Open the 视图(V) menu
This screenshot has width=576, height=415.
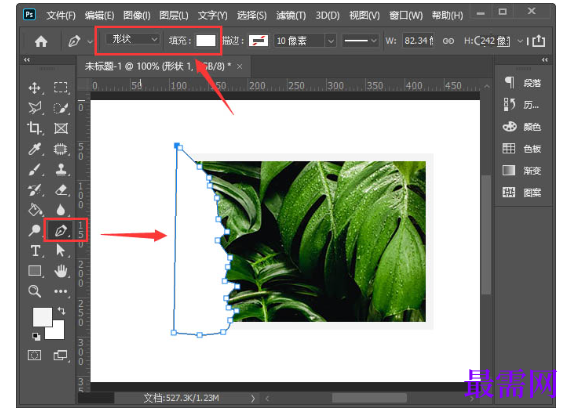click(364, 15)
